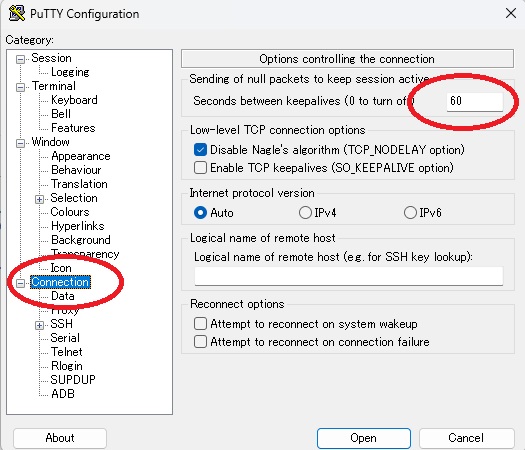Enable reconnect on connection failure

point(200,342)
